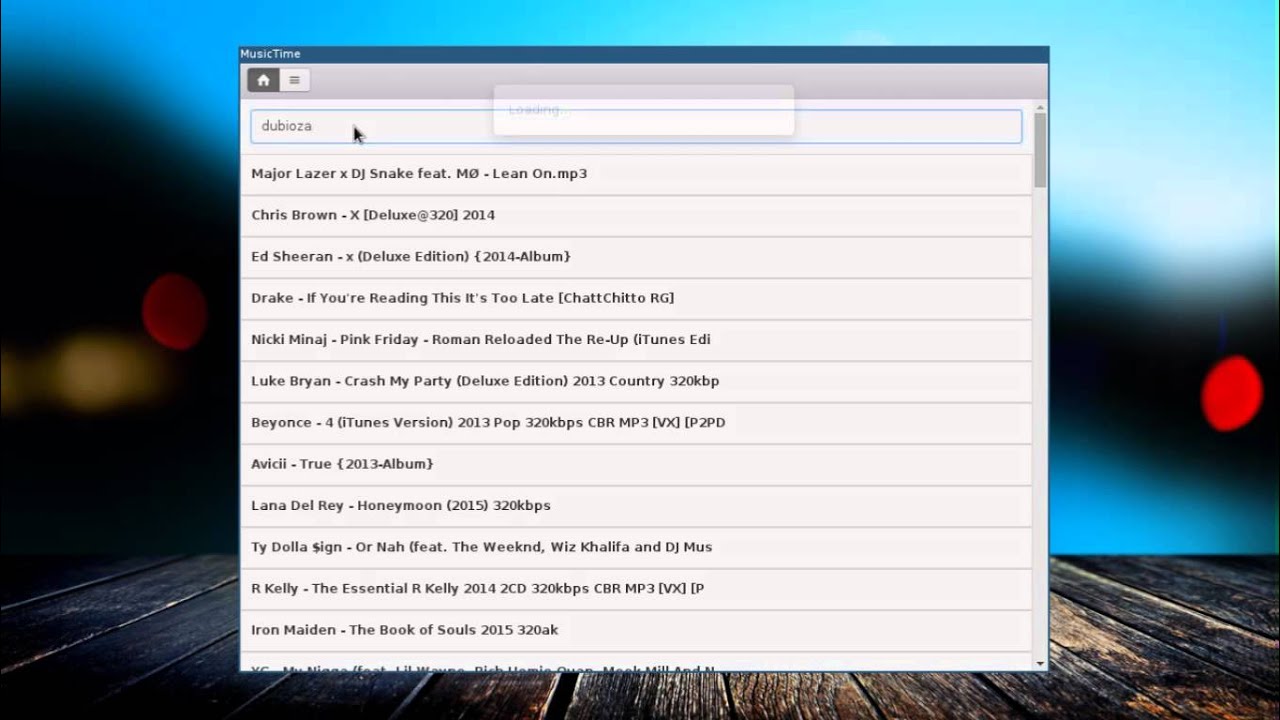1280x720 pixels.
Task: Select Major Lazer x DJ Snake Lean On.mp3
Action: coord(636,174)
